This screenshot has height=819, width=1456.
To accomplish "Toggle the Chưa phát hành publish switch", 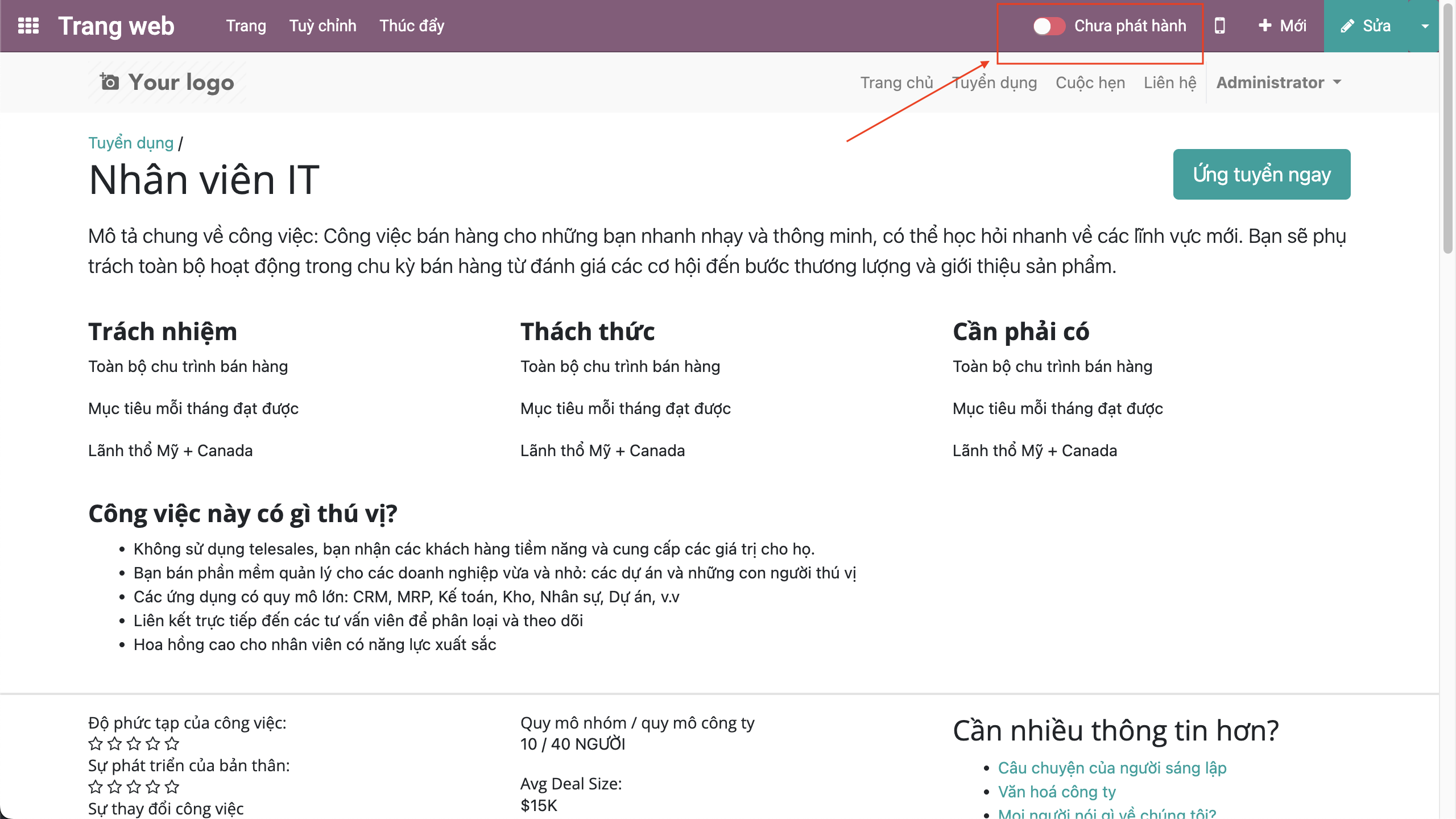I will click(1049, 26).
